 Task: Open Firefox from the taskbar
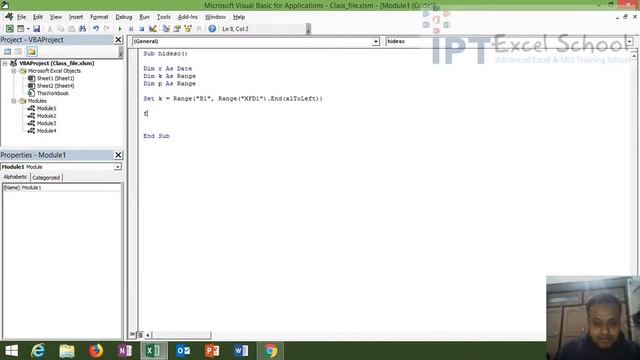pos(96,351)
